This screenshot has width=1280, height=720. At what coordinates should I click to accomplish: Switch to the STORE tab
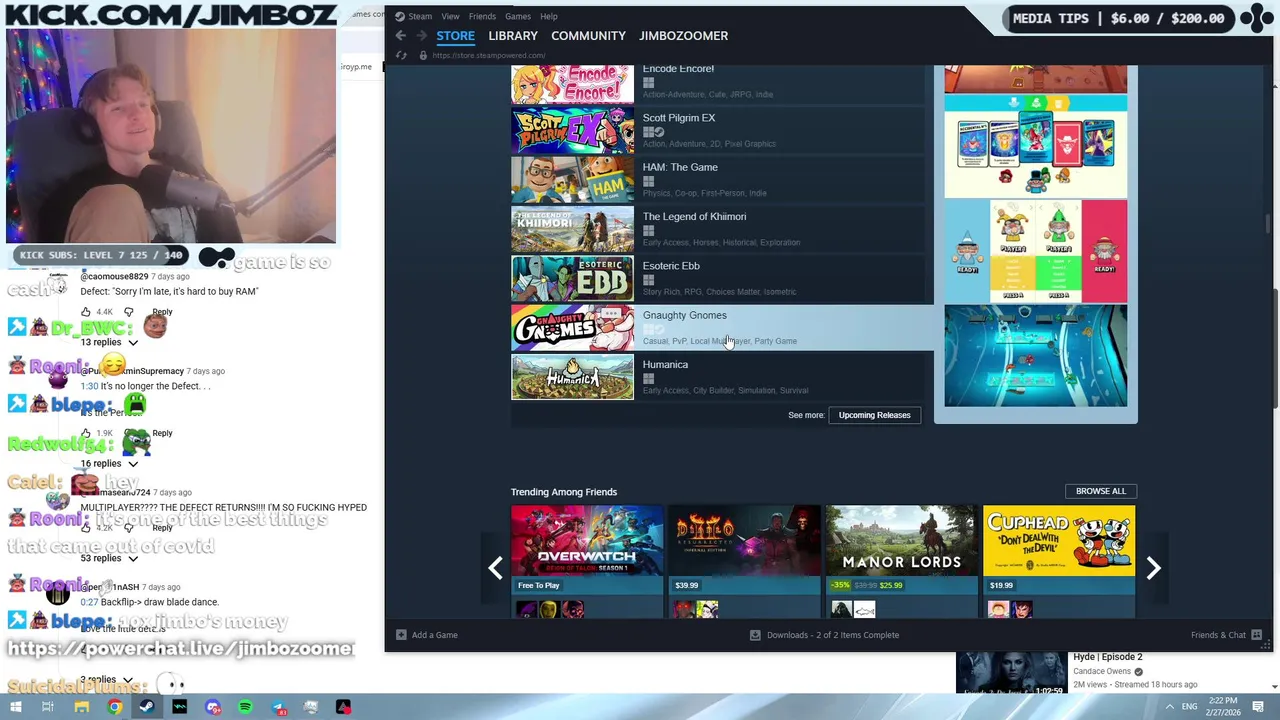[455, 36]
